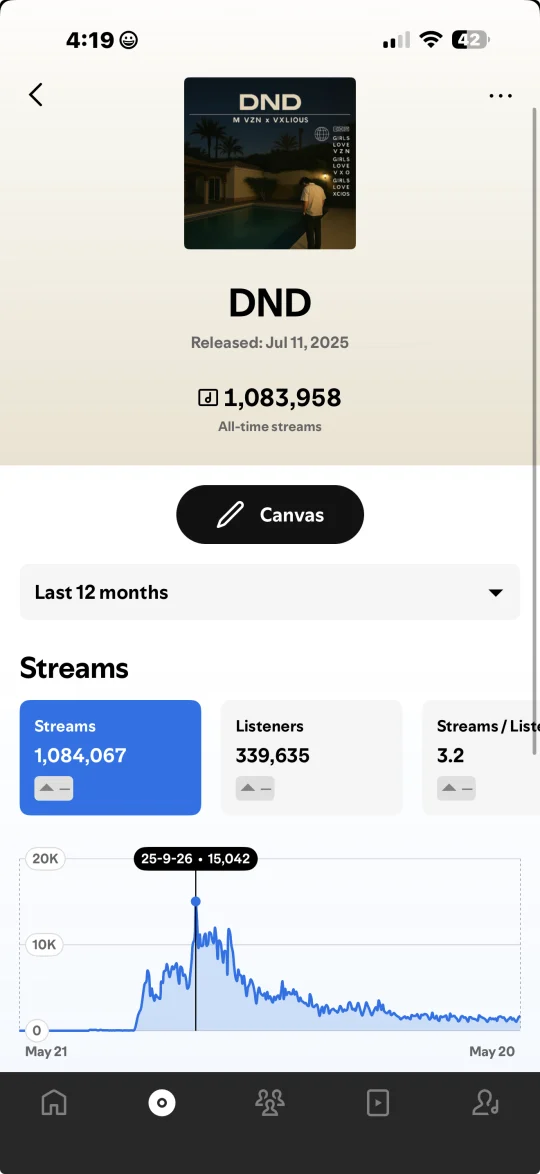
Task: Tap the Home icon in bottom navigation
Action: point(54,1102)
